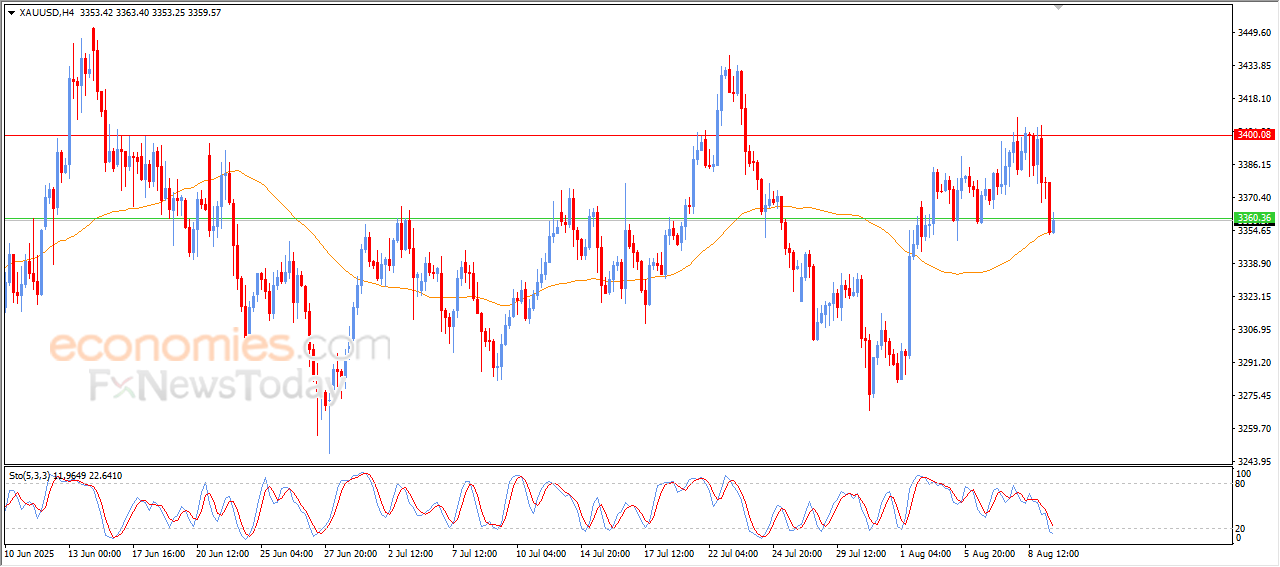The width and height of the screenshot is (1280, 567).
Task: Click the stochastic 80 level axis label
Action: pyautogui.click(x=1242, y=484)
